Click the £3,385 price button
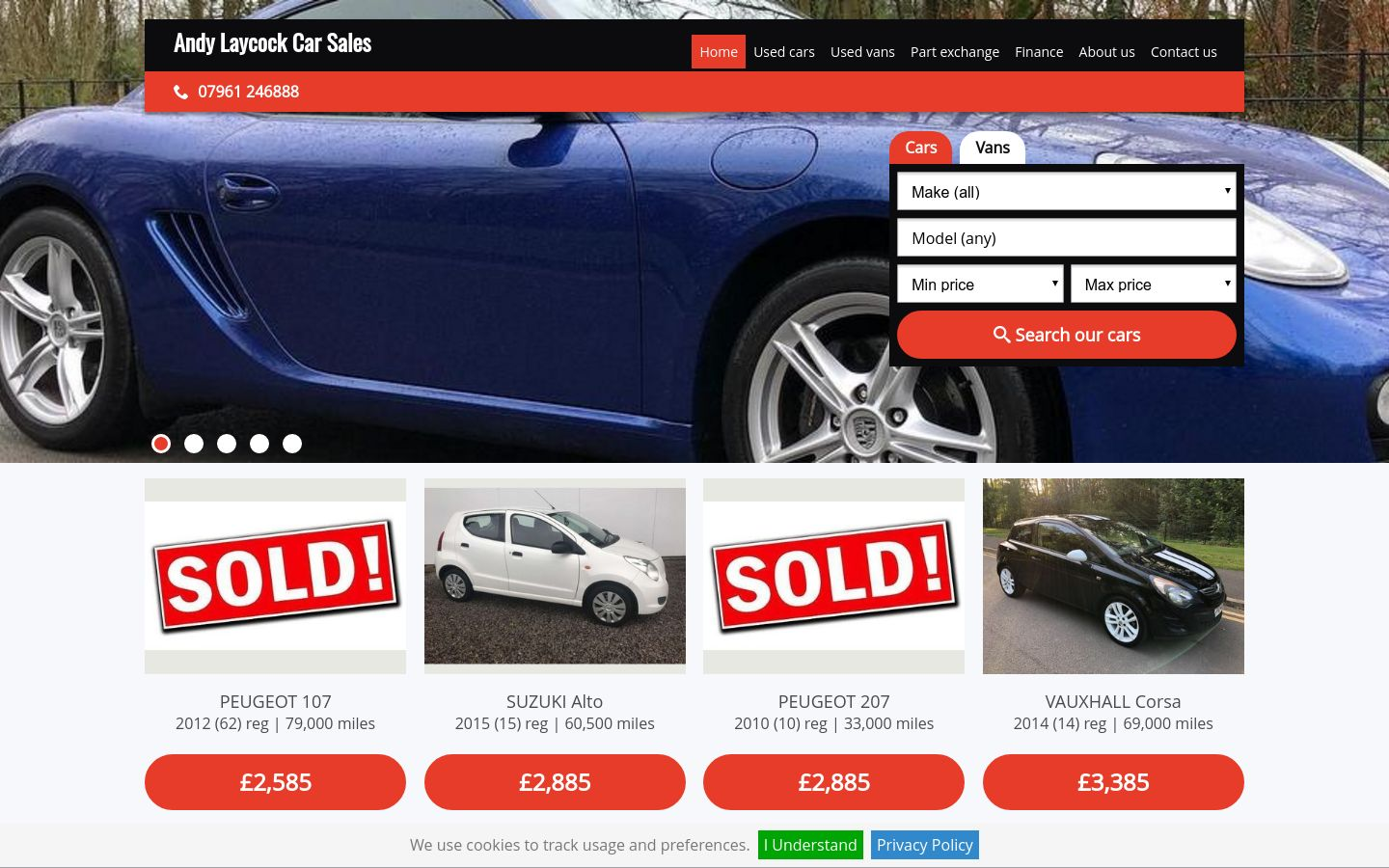This screenshot has width=1389, height=868. coord(1113,782)
